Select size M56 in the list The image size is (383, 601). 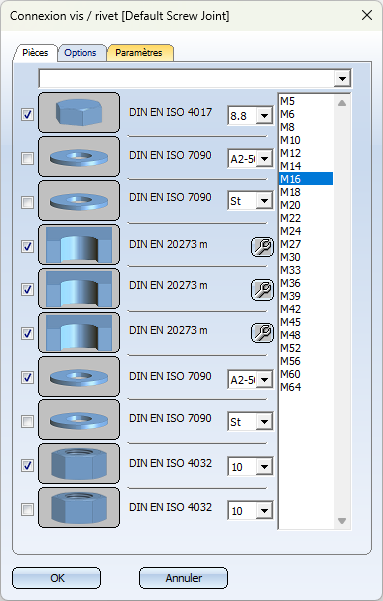306,361
